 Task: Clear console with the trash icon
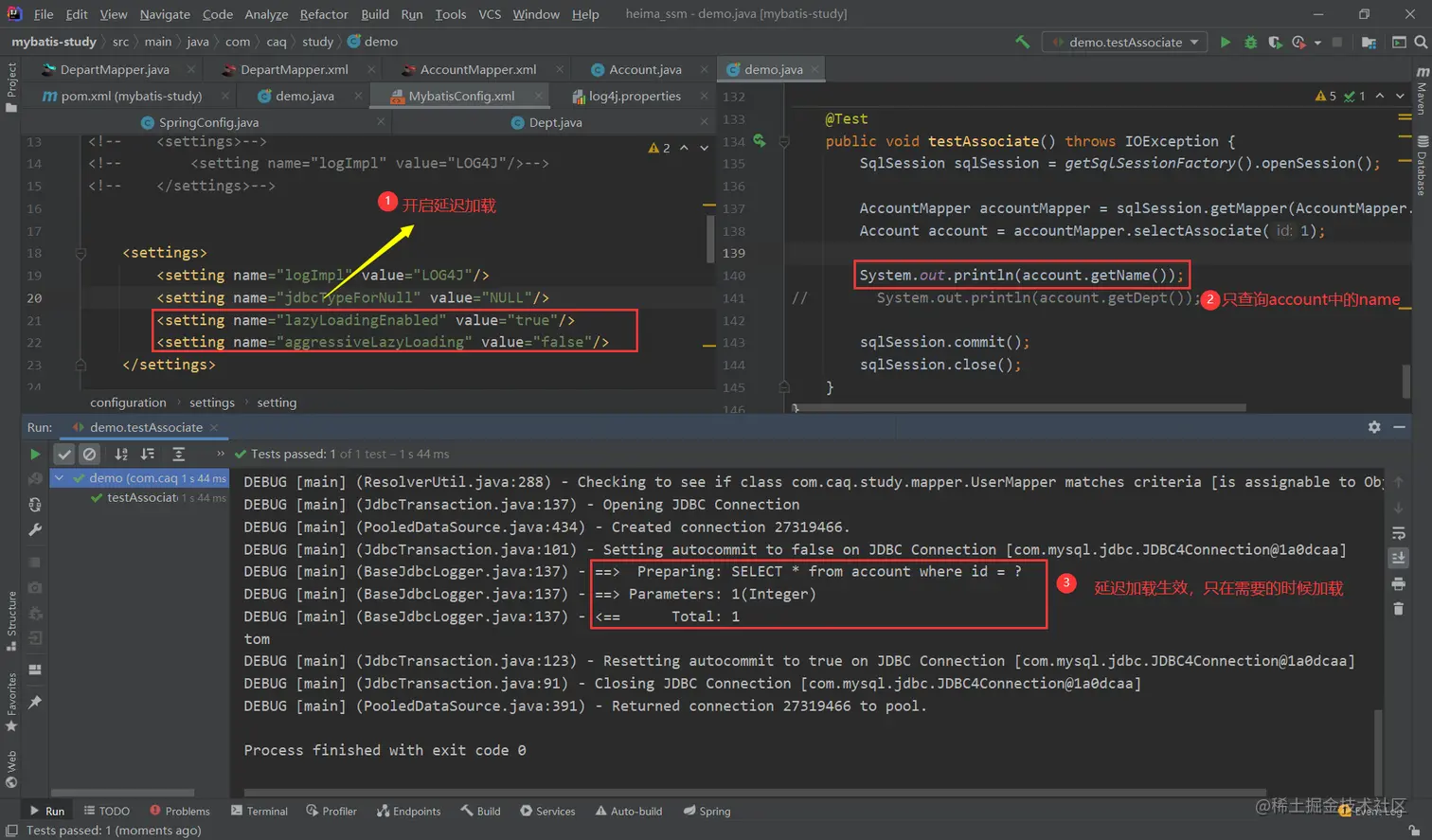tap(1399, 608)
